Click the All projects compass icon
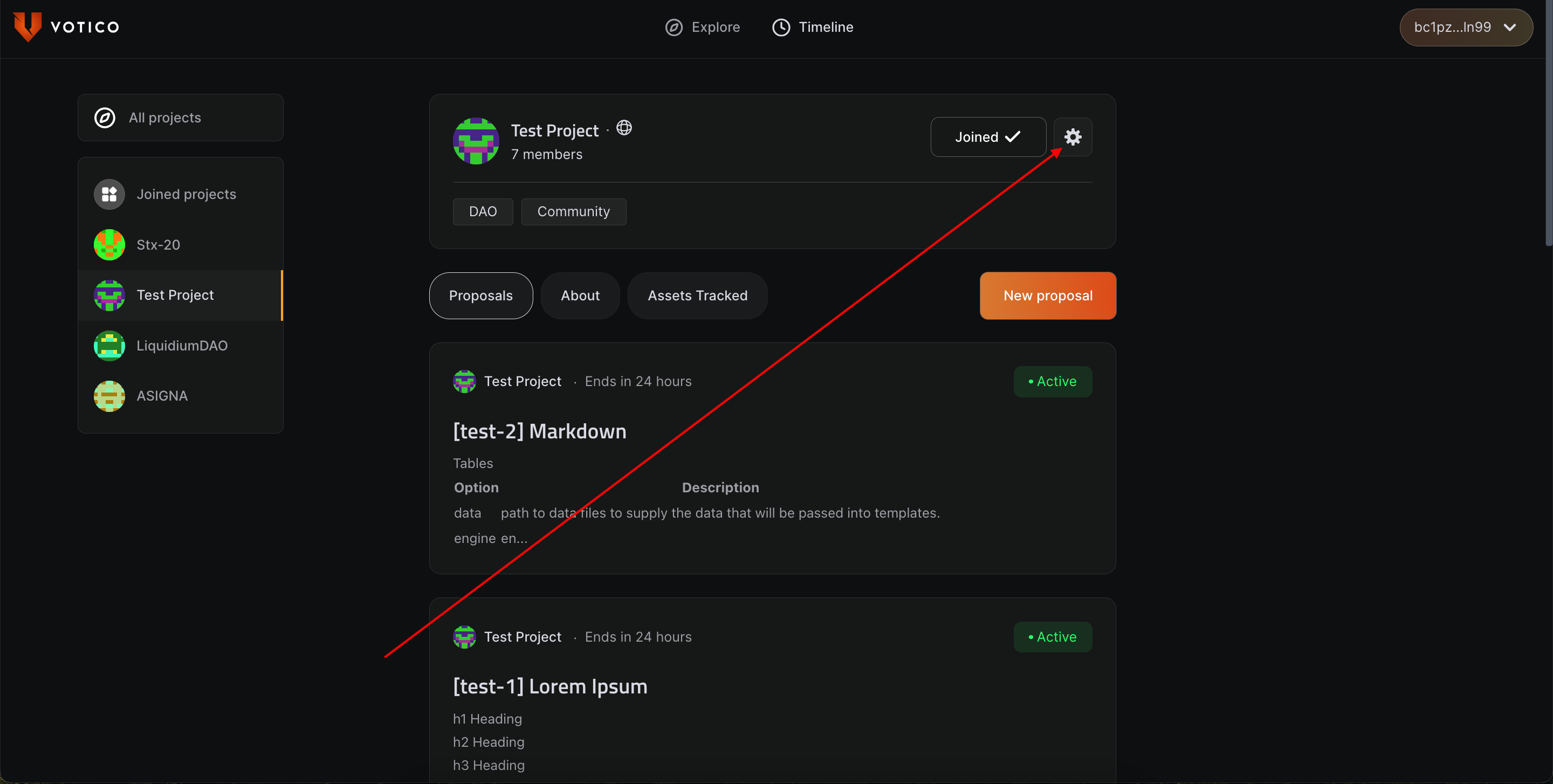The image size is (1553, 784). (x=105, y=118)
